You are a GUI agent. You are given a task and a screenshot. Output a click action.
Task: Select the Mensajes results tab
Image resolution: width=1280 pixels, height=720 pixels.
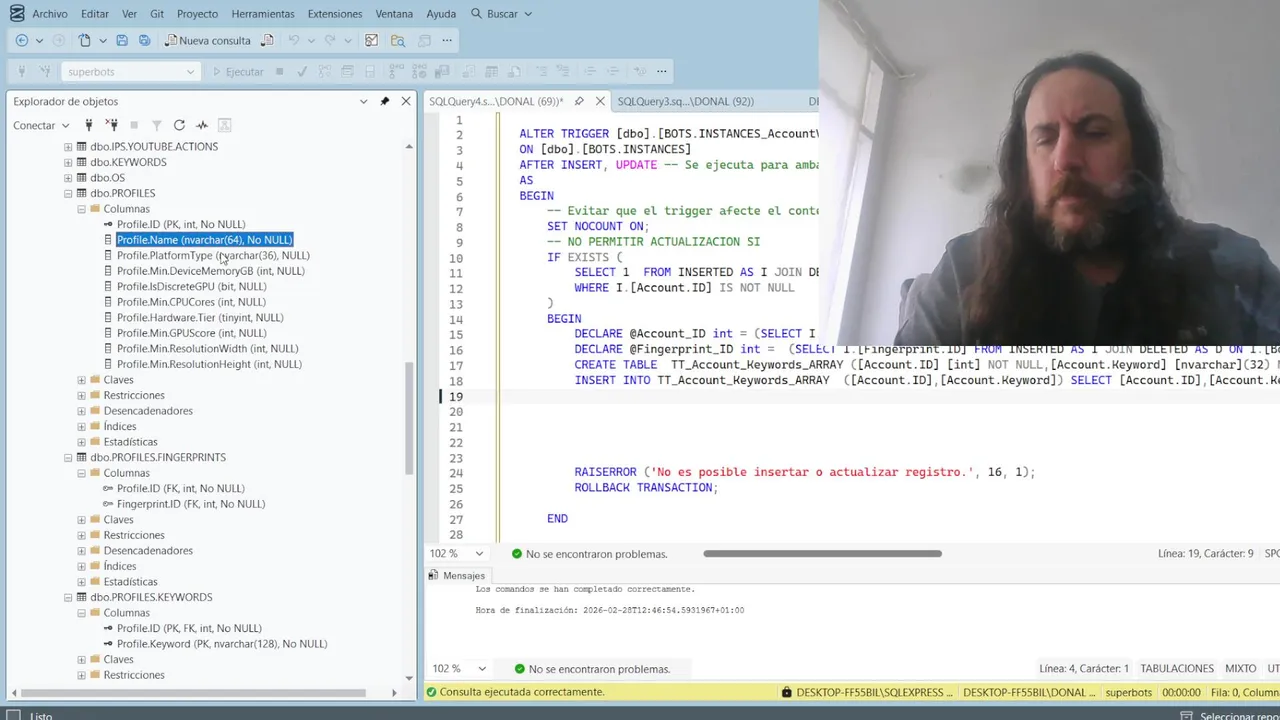[x=457, y=576]
